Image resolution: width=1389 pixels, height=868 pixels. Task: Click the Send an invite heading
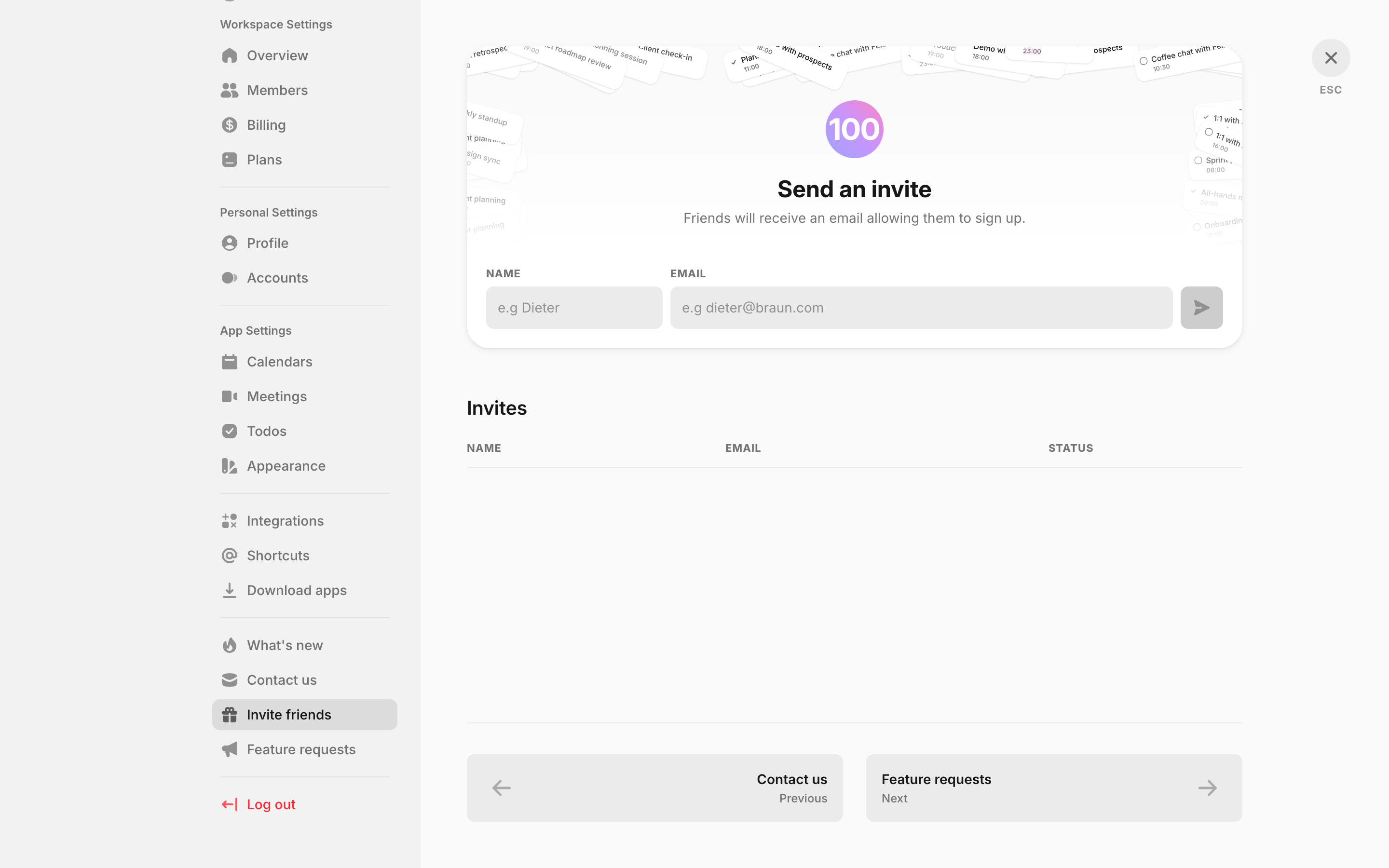(854, 190)
